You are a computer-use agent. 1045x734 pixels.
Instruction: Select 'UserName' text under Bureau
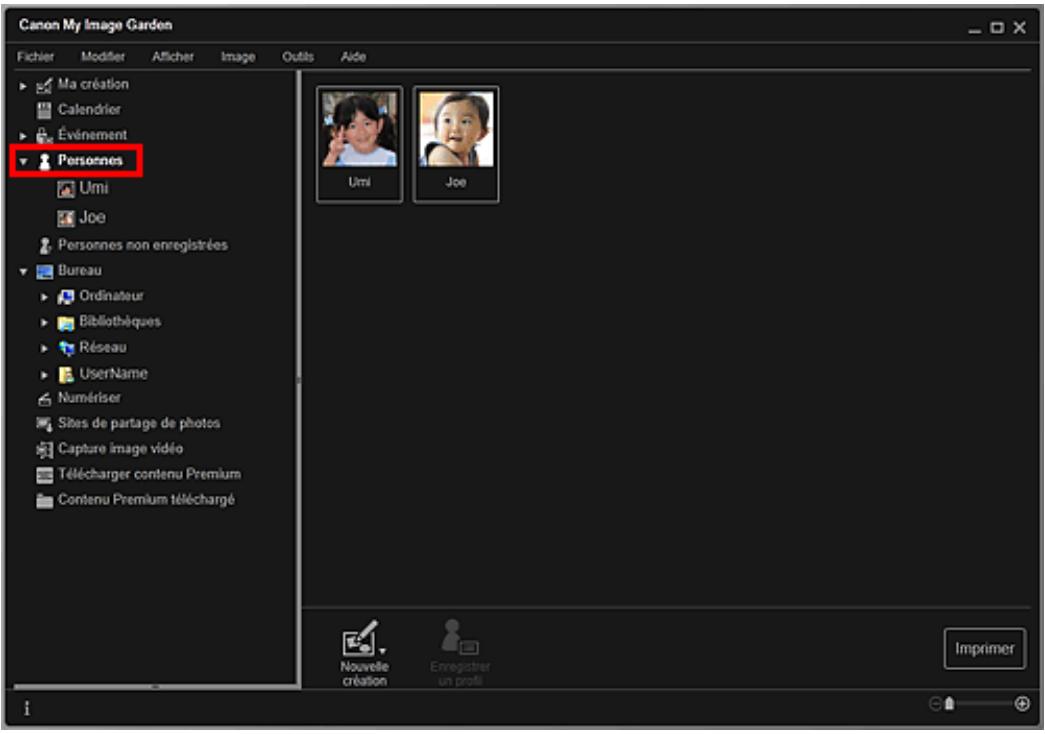click(x=113, y=374)
